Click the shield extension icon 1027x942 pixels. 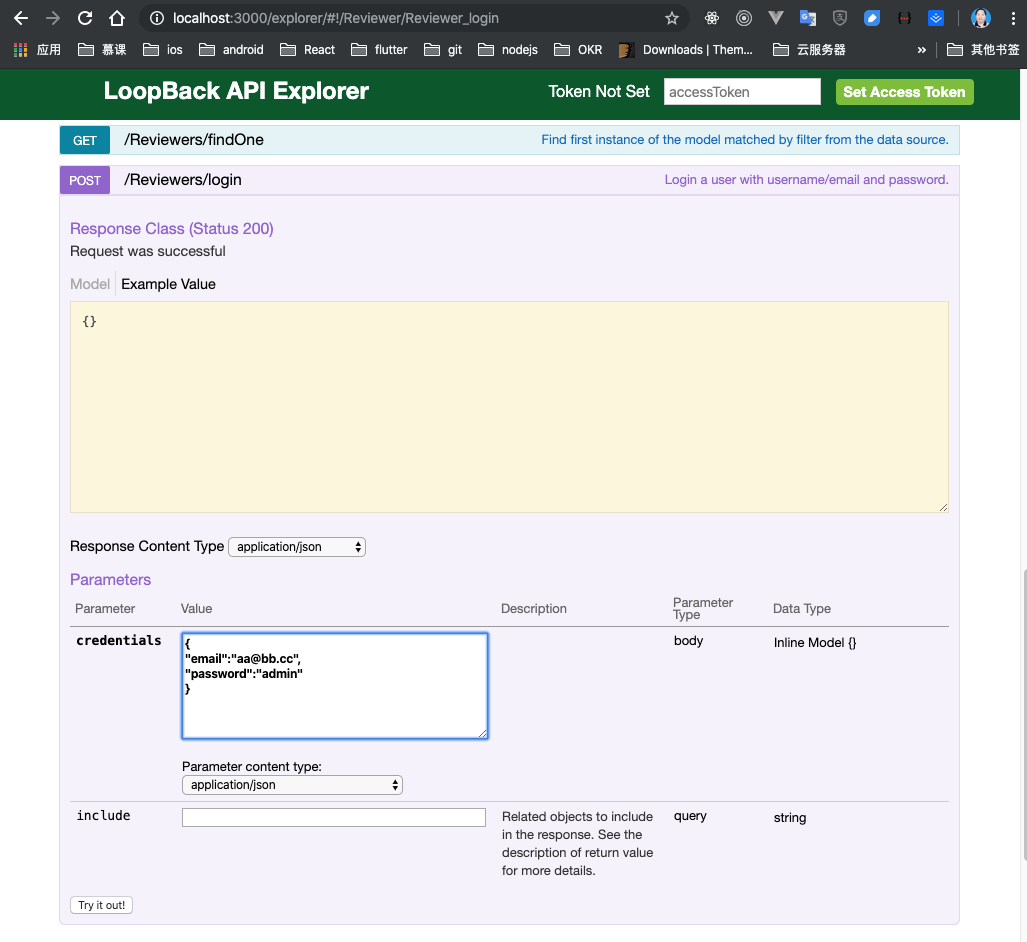pos(840,18)
